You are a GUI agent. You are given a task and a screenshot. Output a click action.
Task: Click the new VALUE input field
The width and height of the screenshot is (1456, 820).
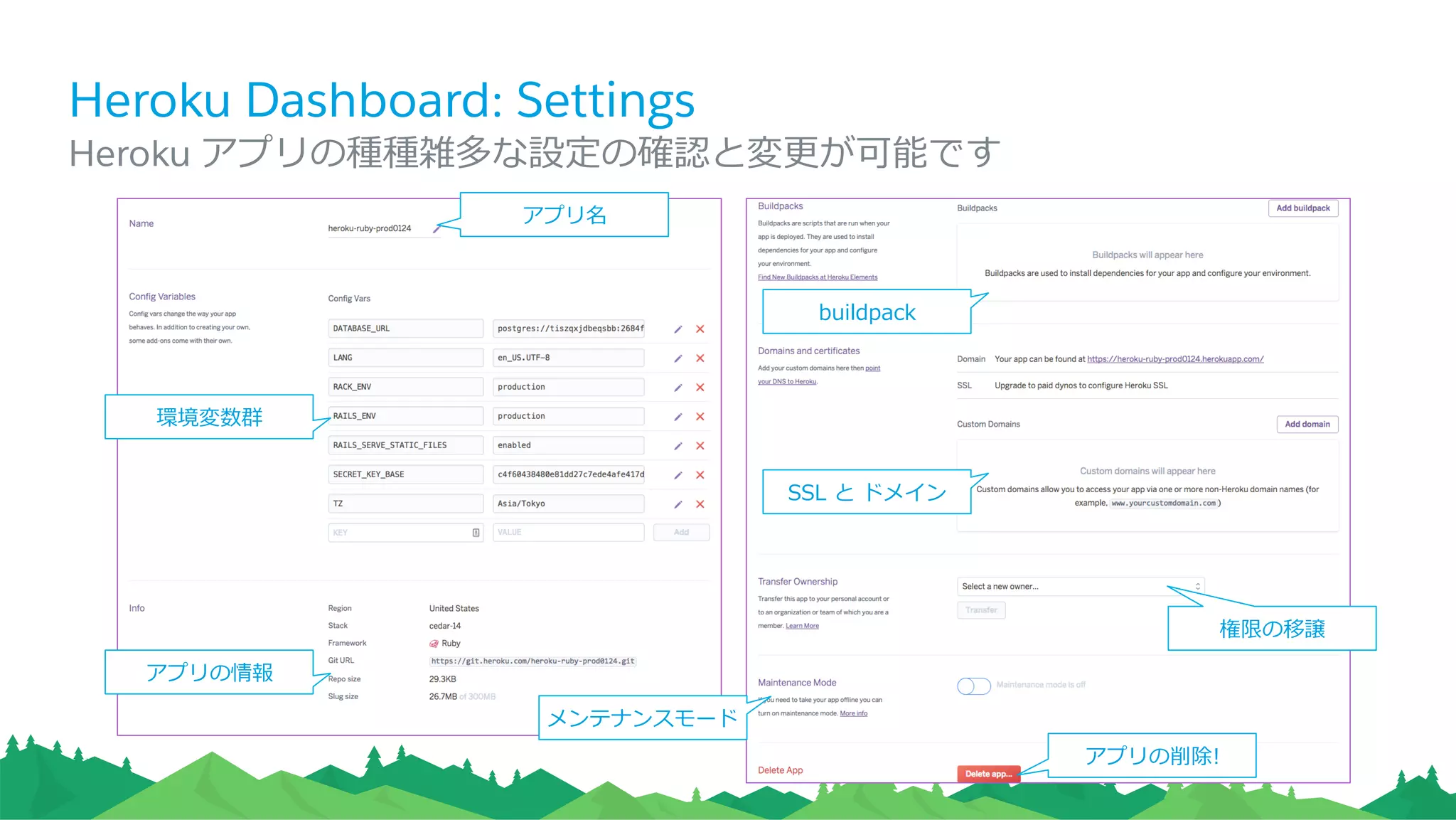click(569, 533)
